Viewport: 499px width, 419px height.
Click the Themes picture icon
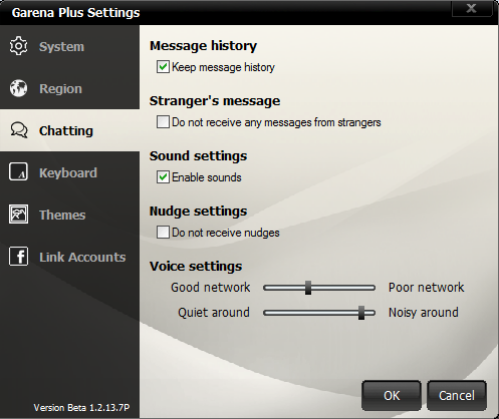click(18, 214)
